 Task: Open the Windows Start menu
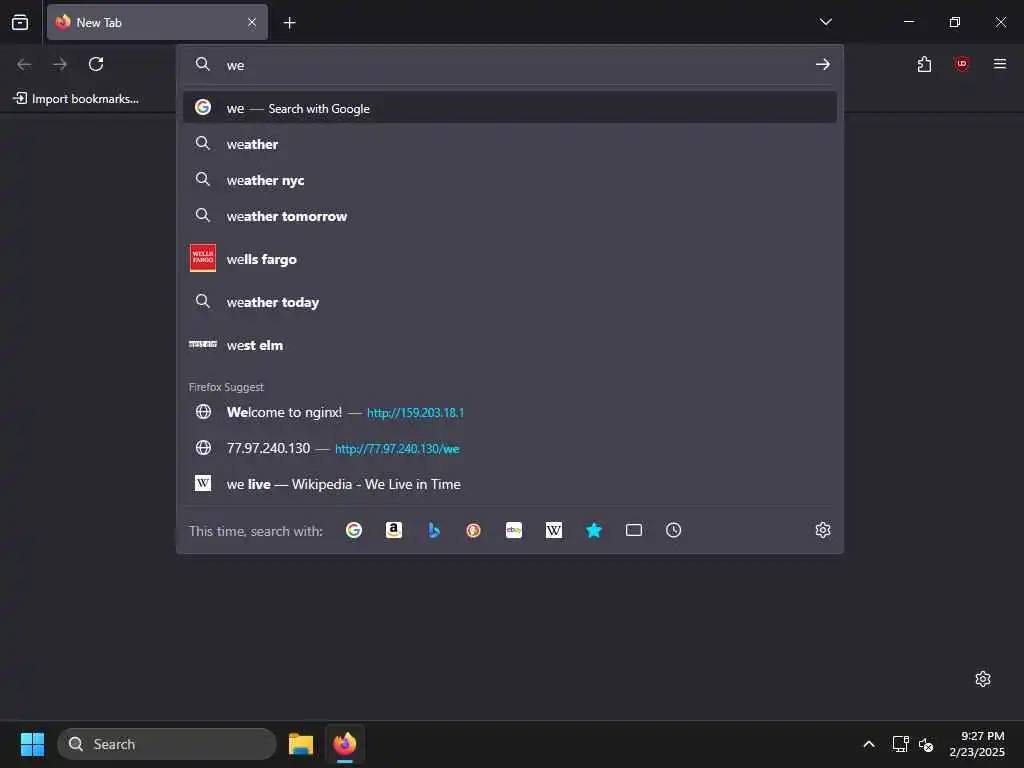tap(32, 744)
